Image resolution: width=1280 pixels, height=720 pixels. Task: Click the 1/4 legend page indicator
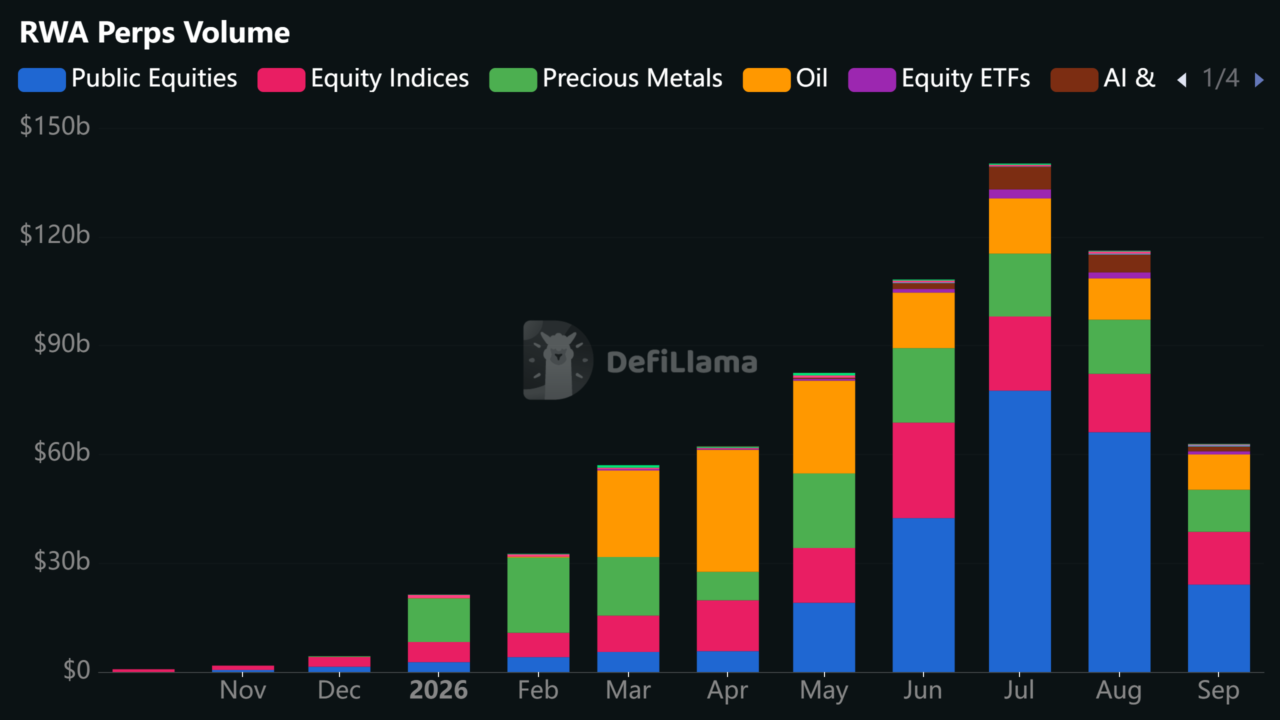(x=1220, y=79)
